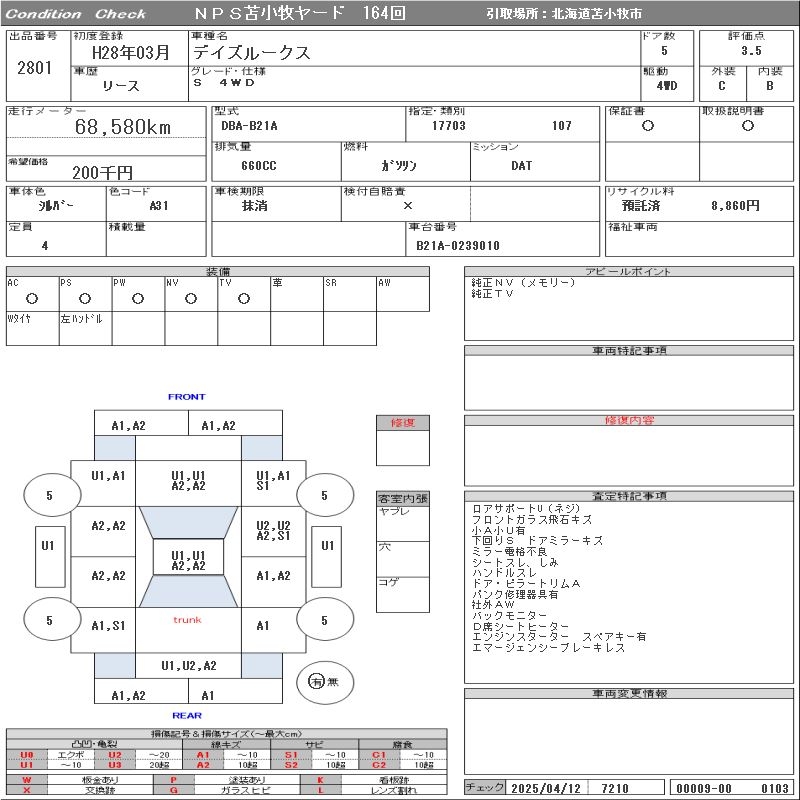Screen dimensions: 800x800
Task: Select the overall evaluation score 3.5
Action: [752, 51]
